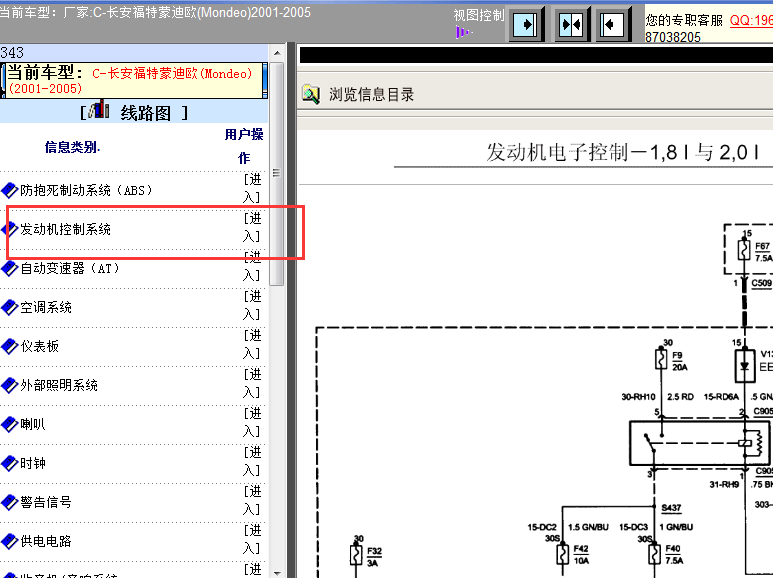The height and width of the screenshot is (578, 773).
Task: Click the 浏览信息目录 label
Action: (371, 94)
